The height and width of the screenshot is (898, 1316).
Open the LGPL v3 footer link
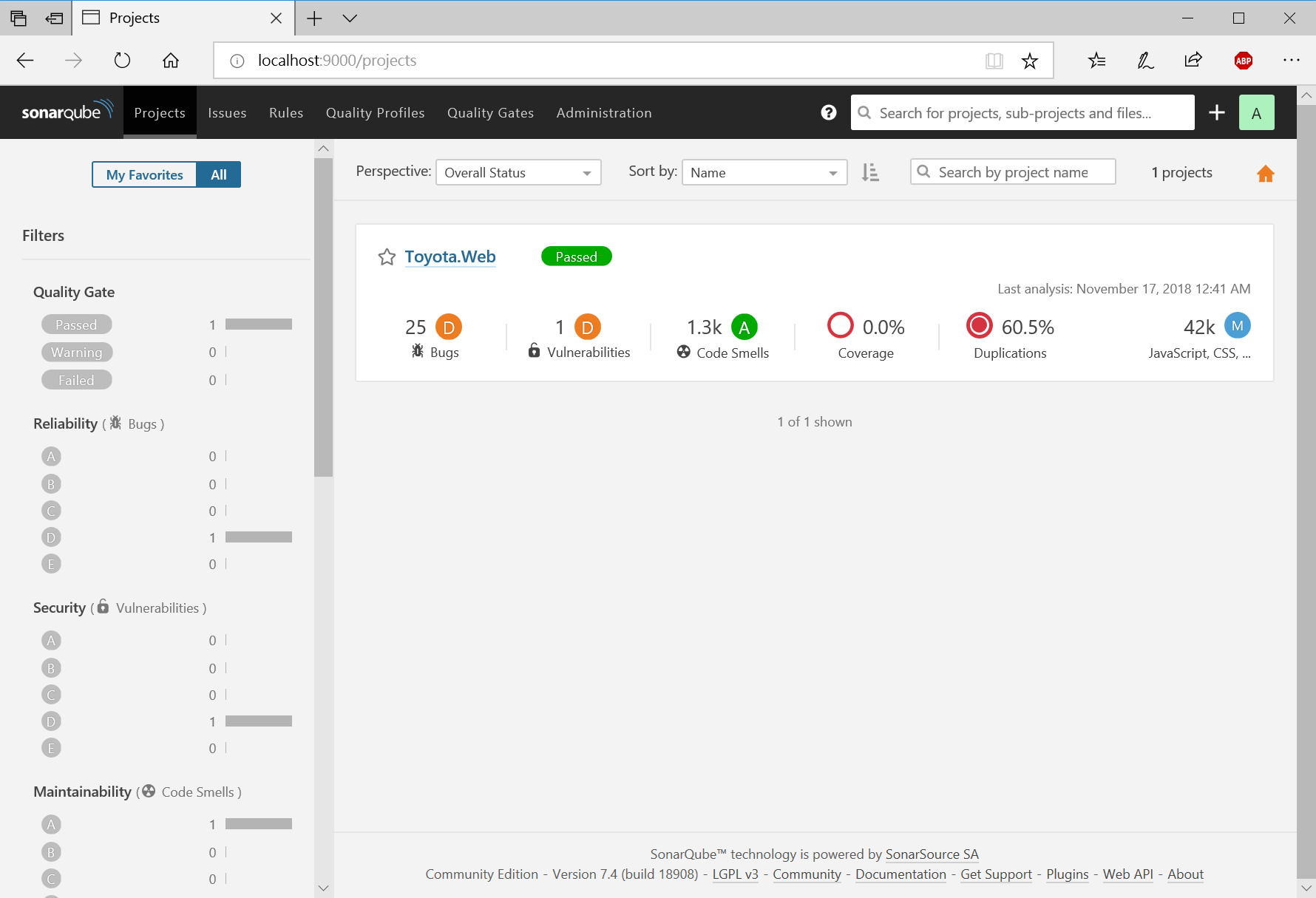[735, 874]
